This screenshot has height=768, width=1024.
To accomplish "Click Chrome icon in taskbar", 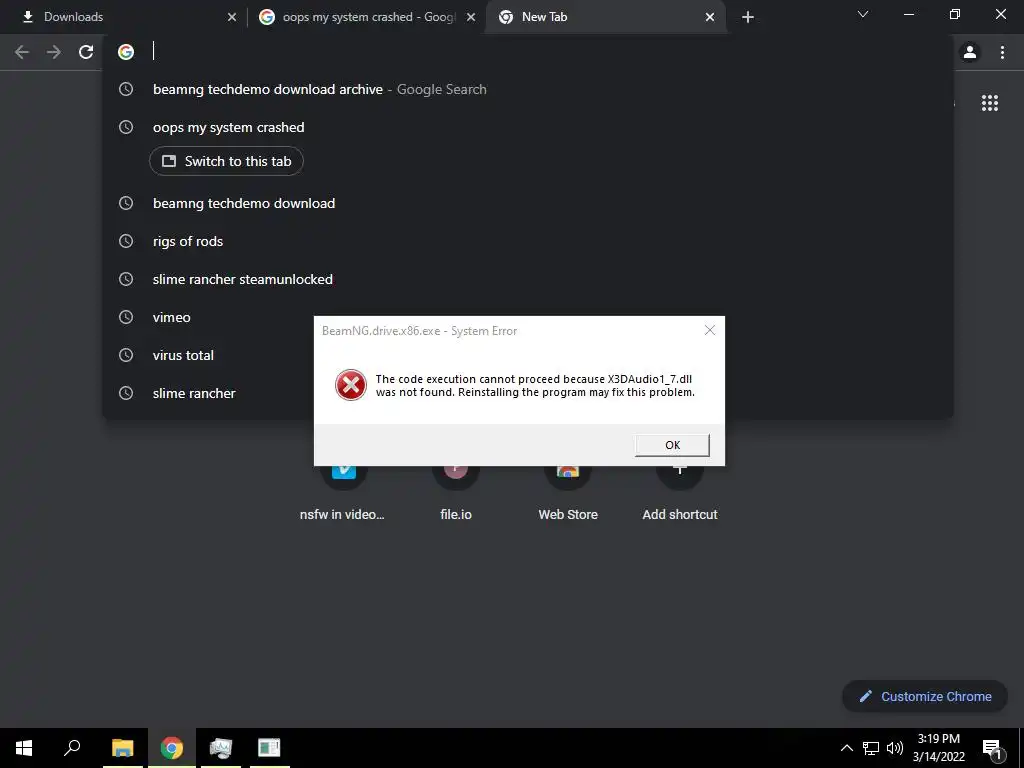I will click(172, 748).
